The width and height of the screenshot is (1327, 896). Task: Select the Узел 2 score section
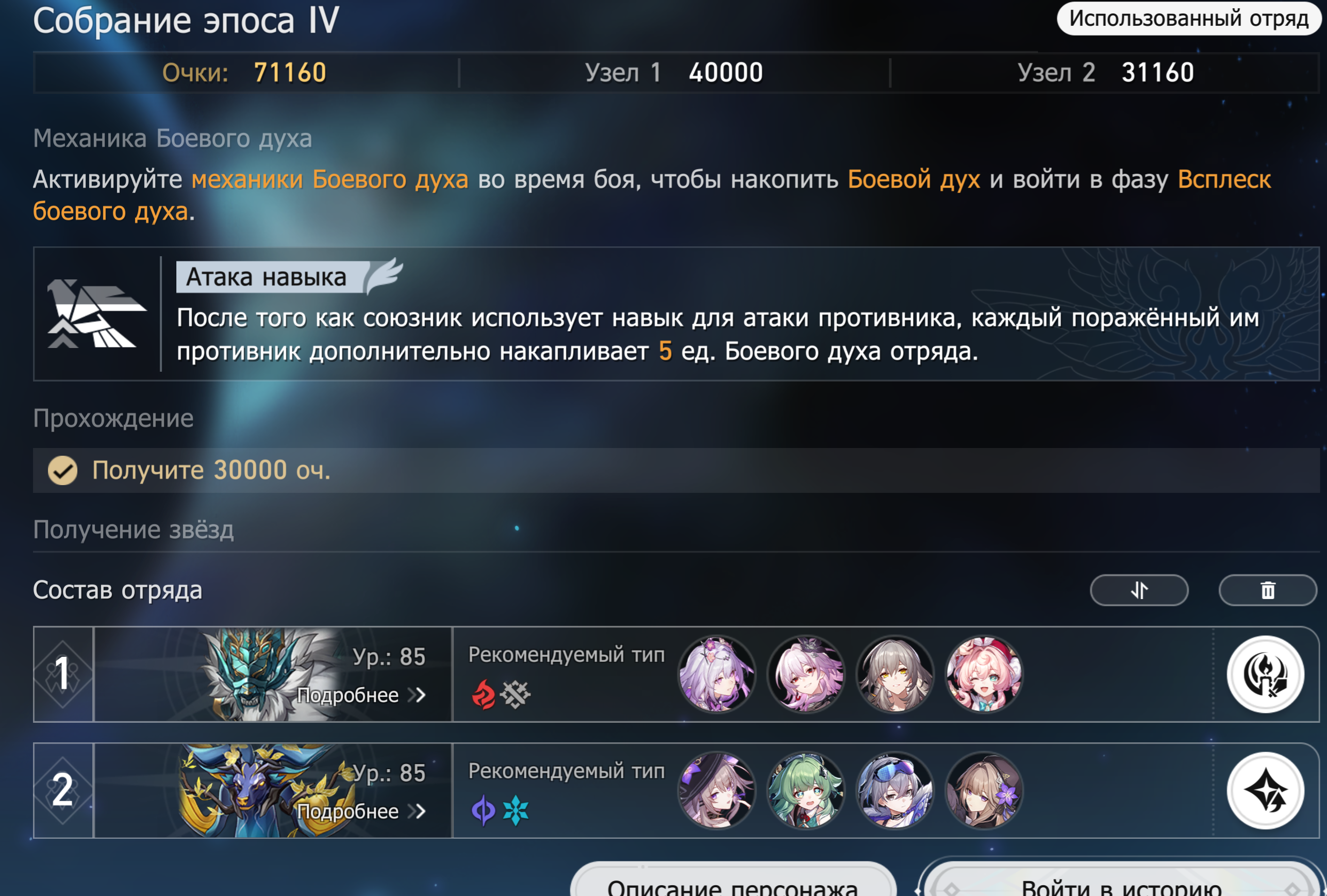(x=1105, y=73)
